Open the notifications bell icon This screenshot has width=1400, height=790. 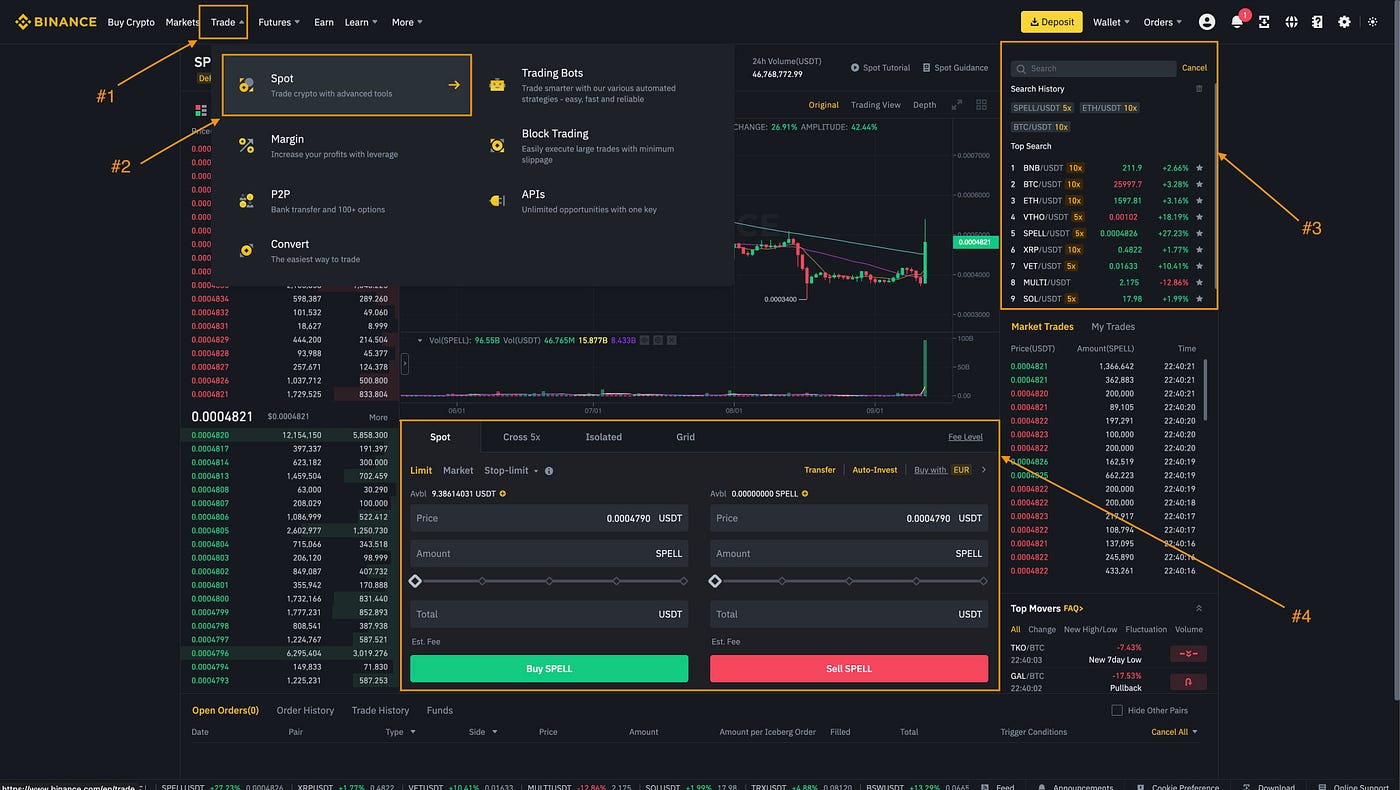pyautogui.click(x=1237, y=22)
